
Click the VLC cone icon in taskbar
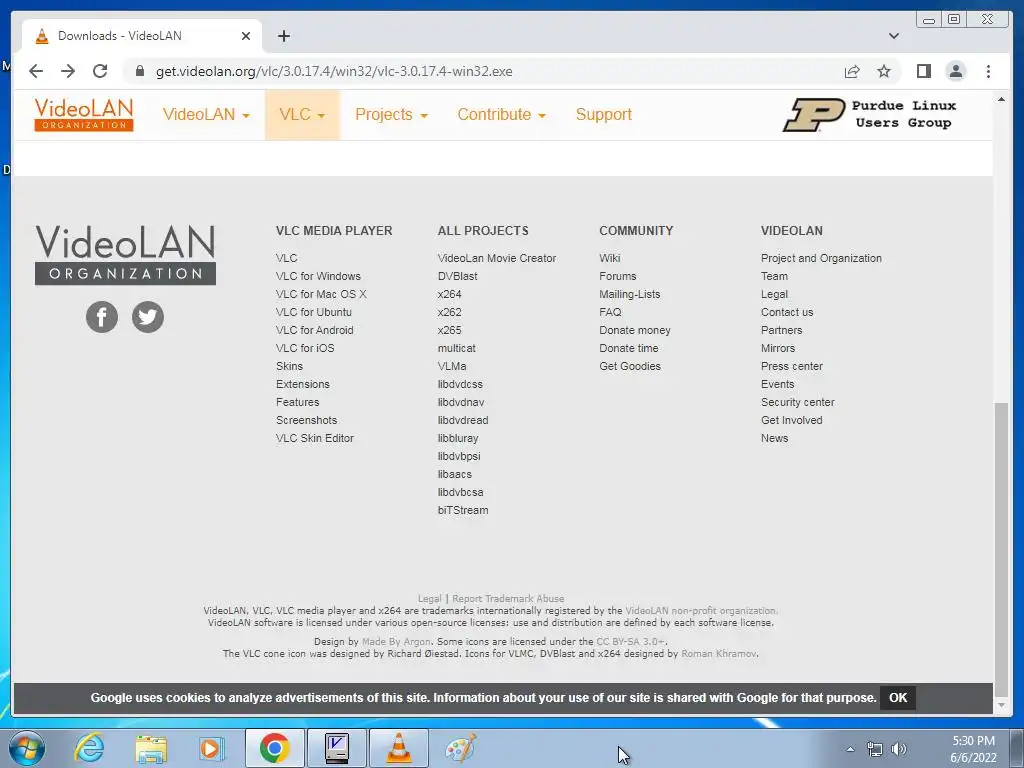(x=398, y=748)
